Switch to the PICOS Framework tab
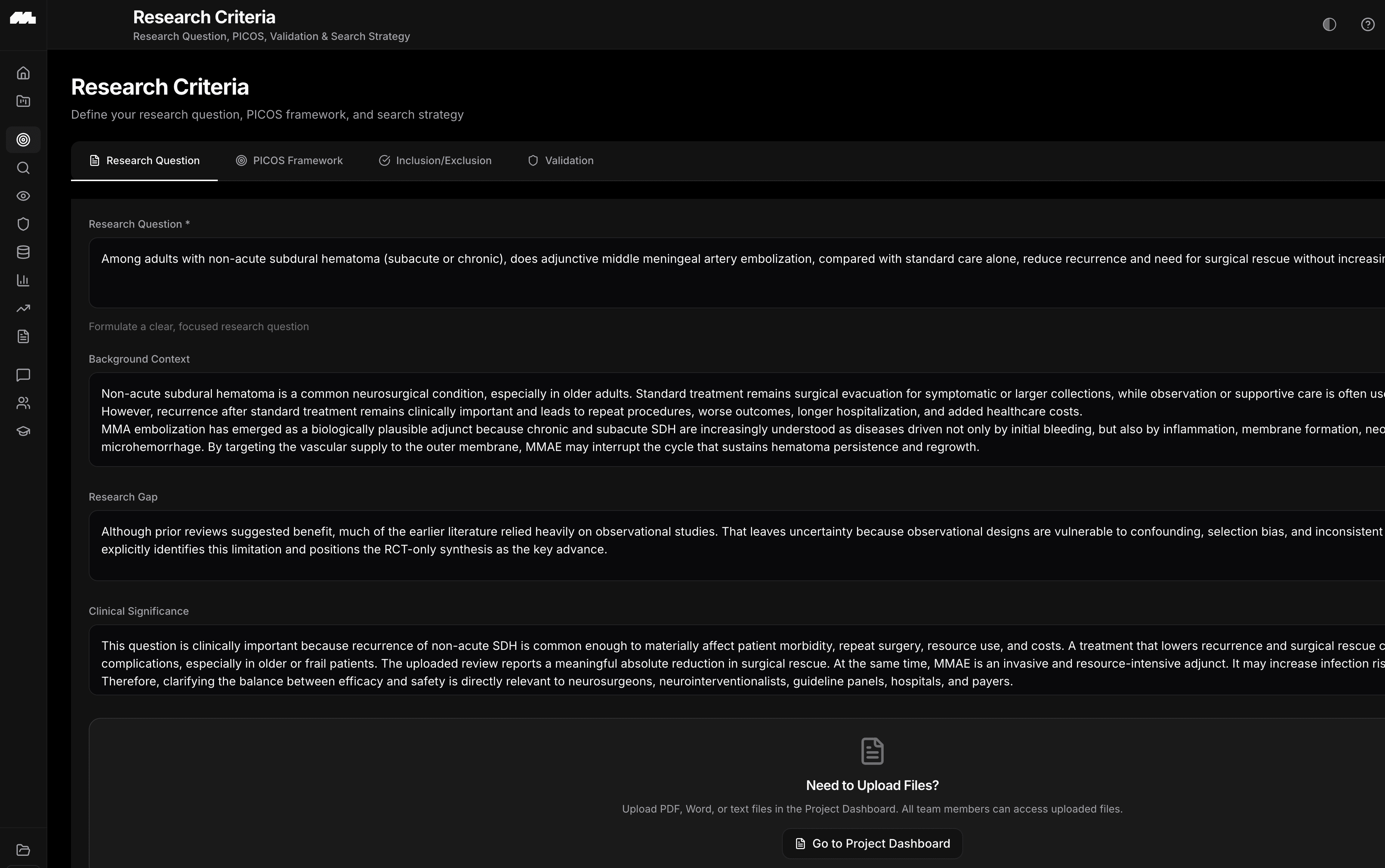 [289, 161]
